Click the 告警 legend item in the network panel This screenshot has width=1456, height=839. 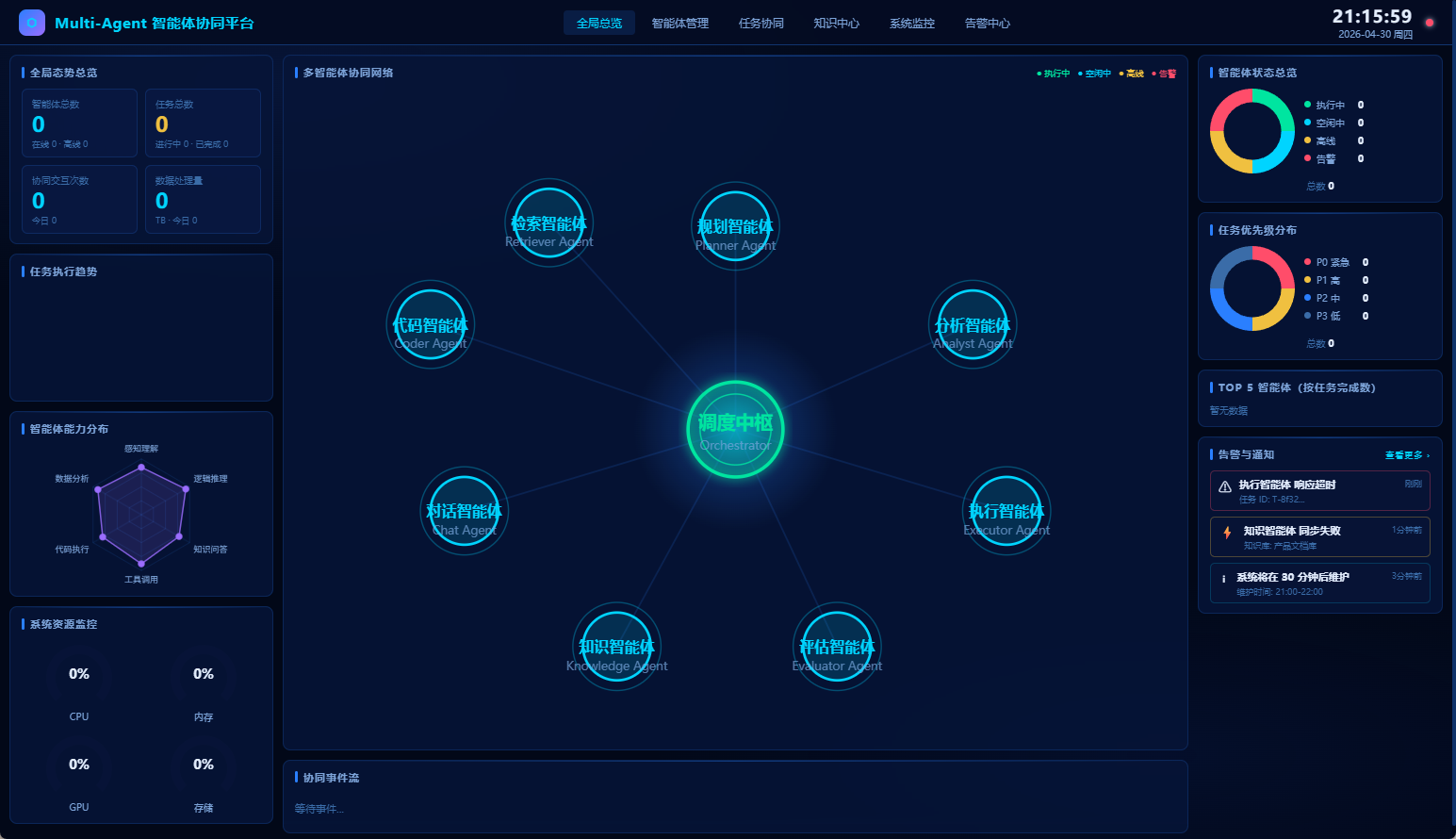pos(1164,74)
